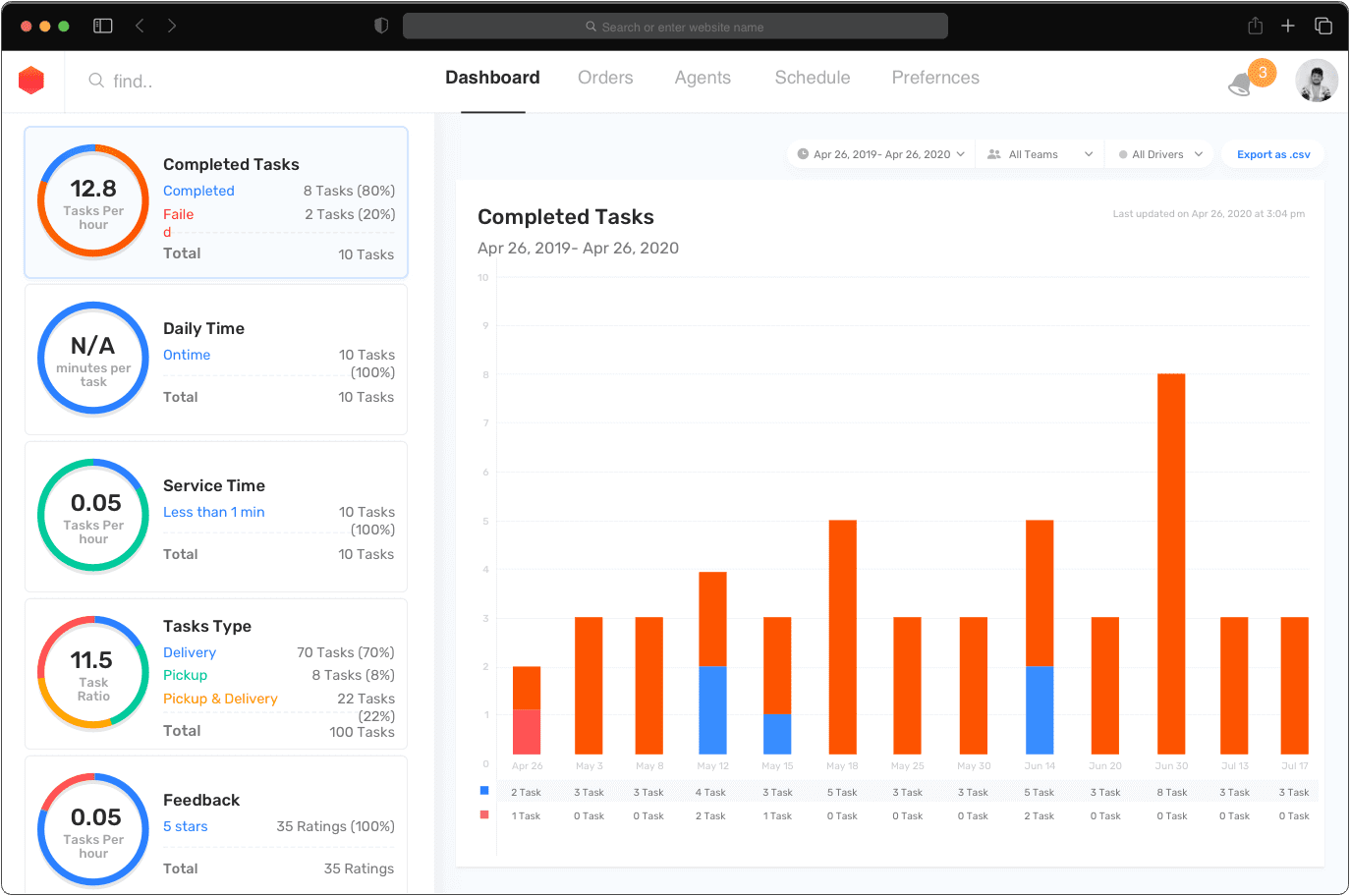Click the browser share icon

pos(1255,26)
